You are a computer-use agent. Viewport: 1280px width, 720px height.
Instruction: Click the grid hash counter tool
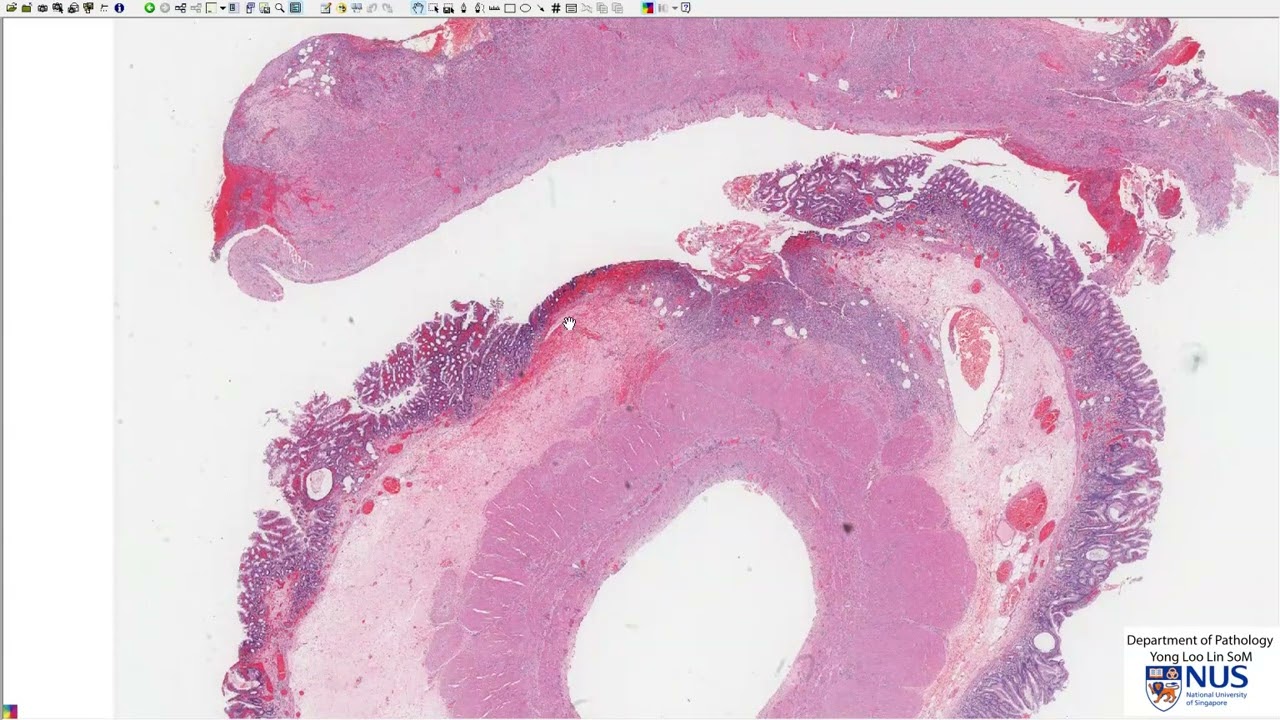pos(556,8)
